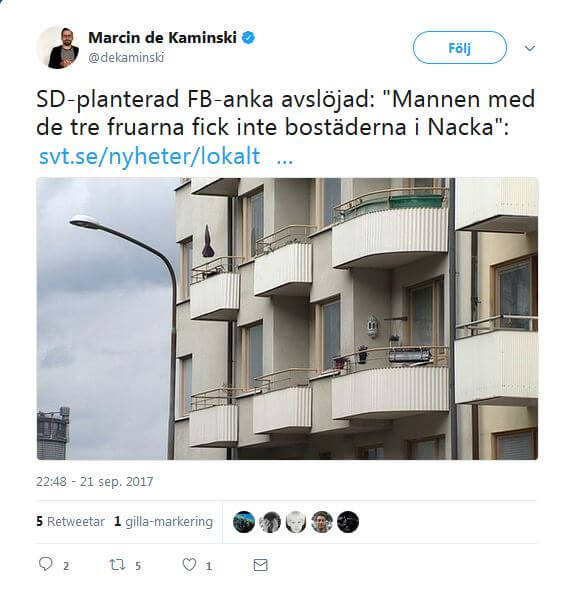
Task: Open first retweeter's round avatar
Action: [x=244, y=522]
